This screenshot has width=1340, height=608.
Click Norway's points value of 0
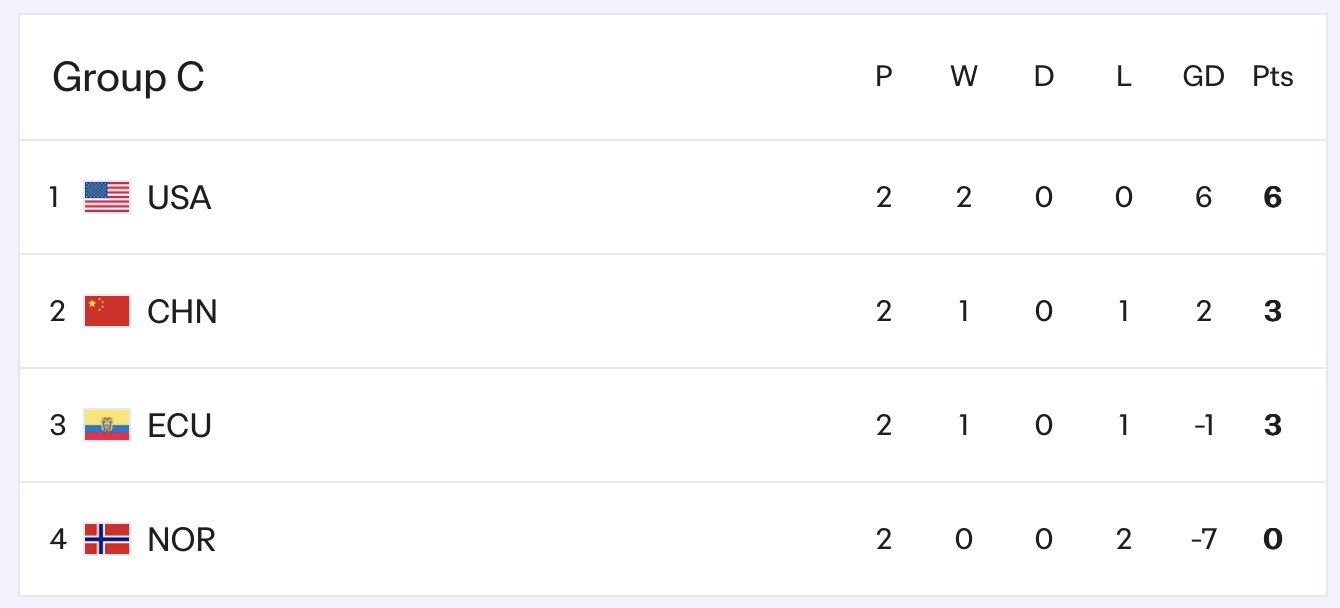1272,540
